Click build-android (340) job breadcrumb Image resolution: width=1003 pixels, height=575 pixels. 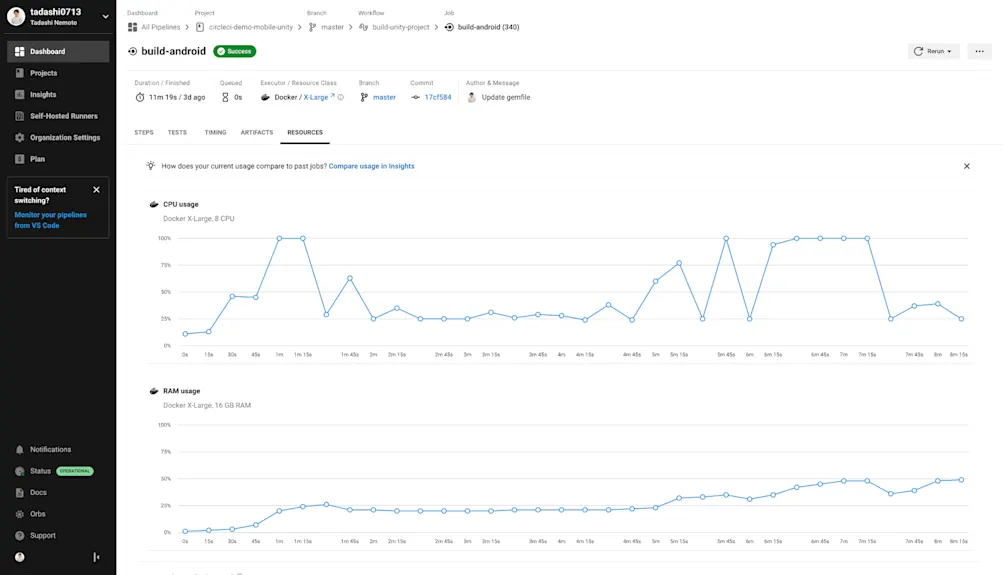point(489,27)
